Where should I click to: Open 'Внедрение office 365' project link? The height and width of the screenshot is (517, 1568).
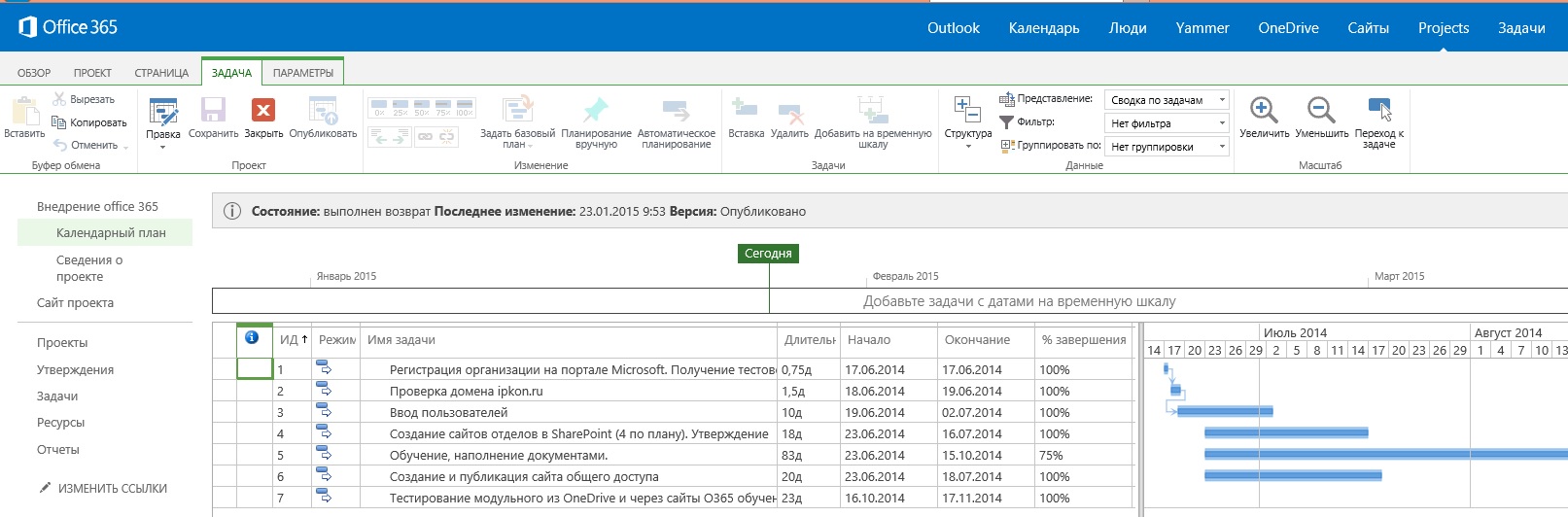pyautogui.click(x=97, y=206)
